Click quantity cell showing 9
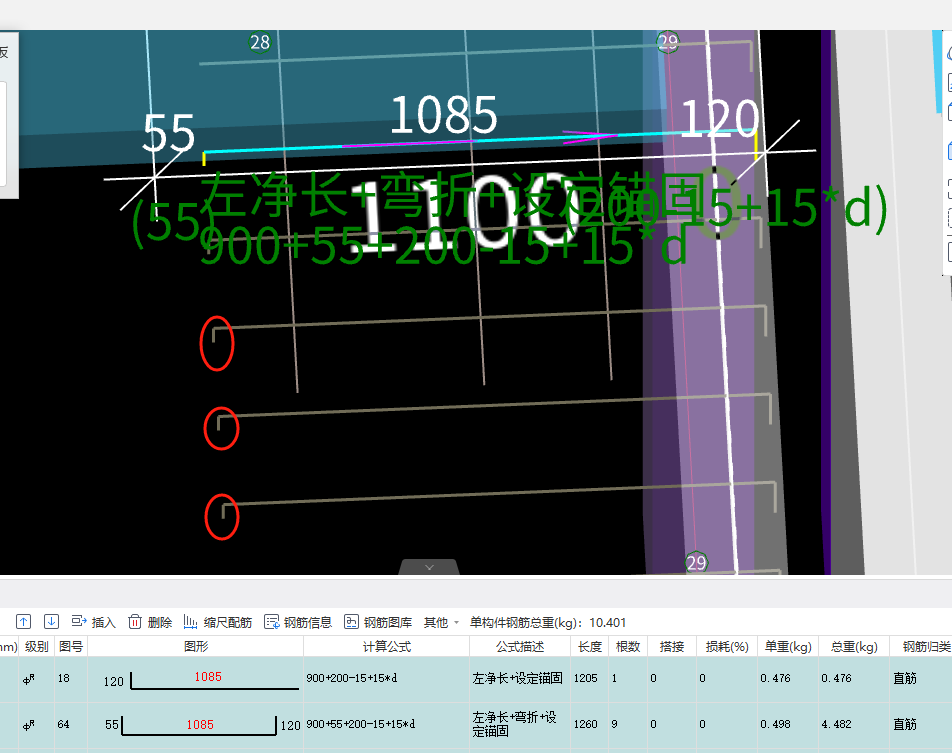Image resolution: width=952 pixels, height=753 pixels. [628, 724]
